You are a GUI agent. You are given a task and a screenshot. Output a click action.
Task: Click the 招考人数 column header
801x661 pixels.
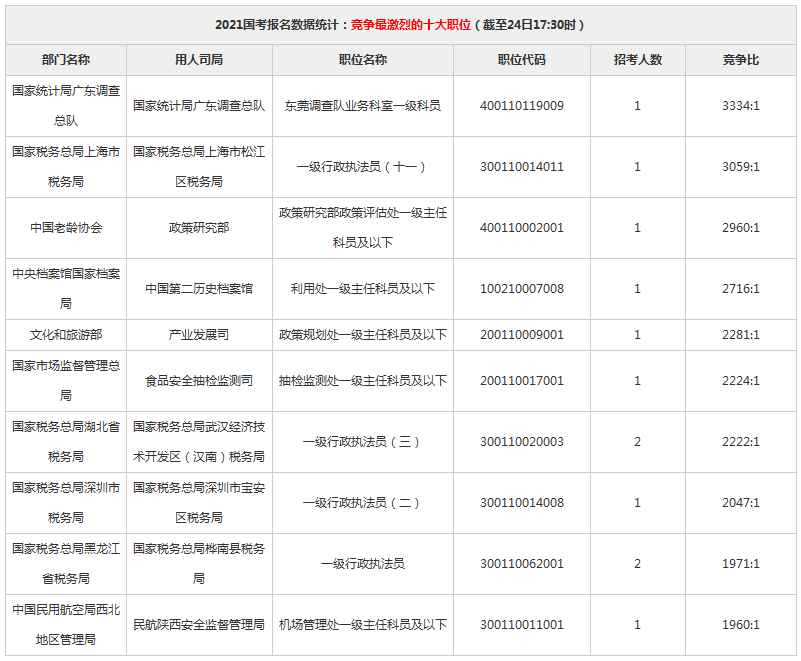coord(637,60)
